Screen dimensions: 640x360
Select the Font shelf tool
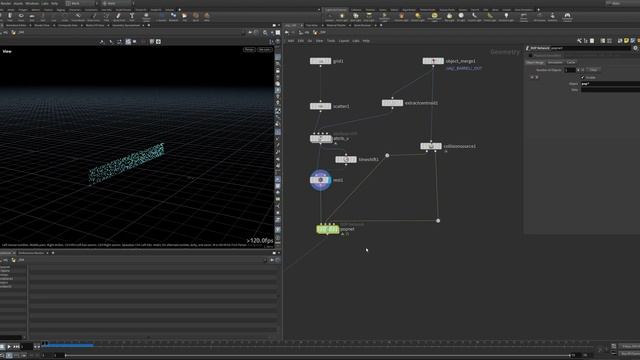point(131,17)
